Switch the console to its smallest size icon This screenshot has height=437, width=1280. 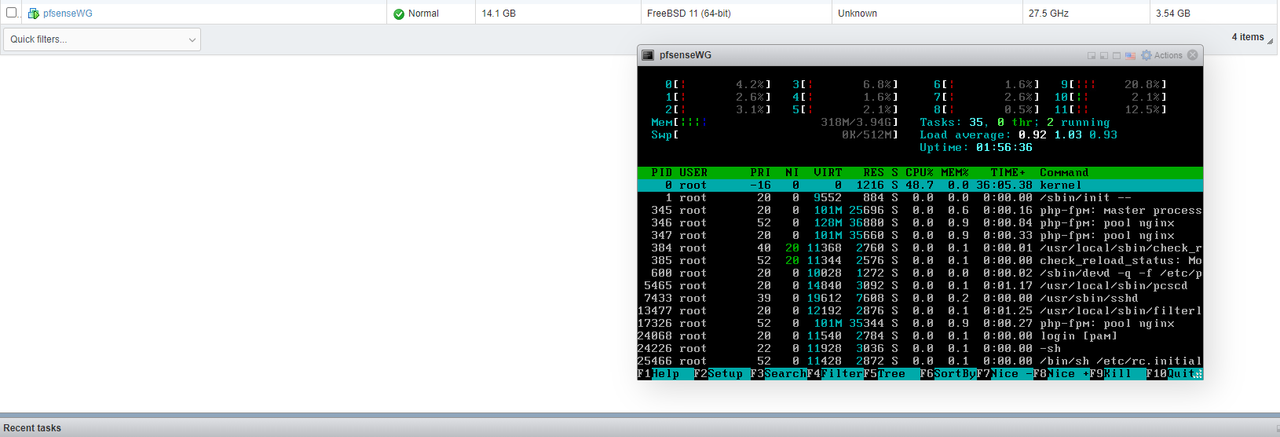point(1091,55)
